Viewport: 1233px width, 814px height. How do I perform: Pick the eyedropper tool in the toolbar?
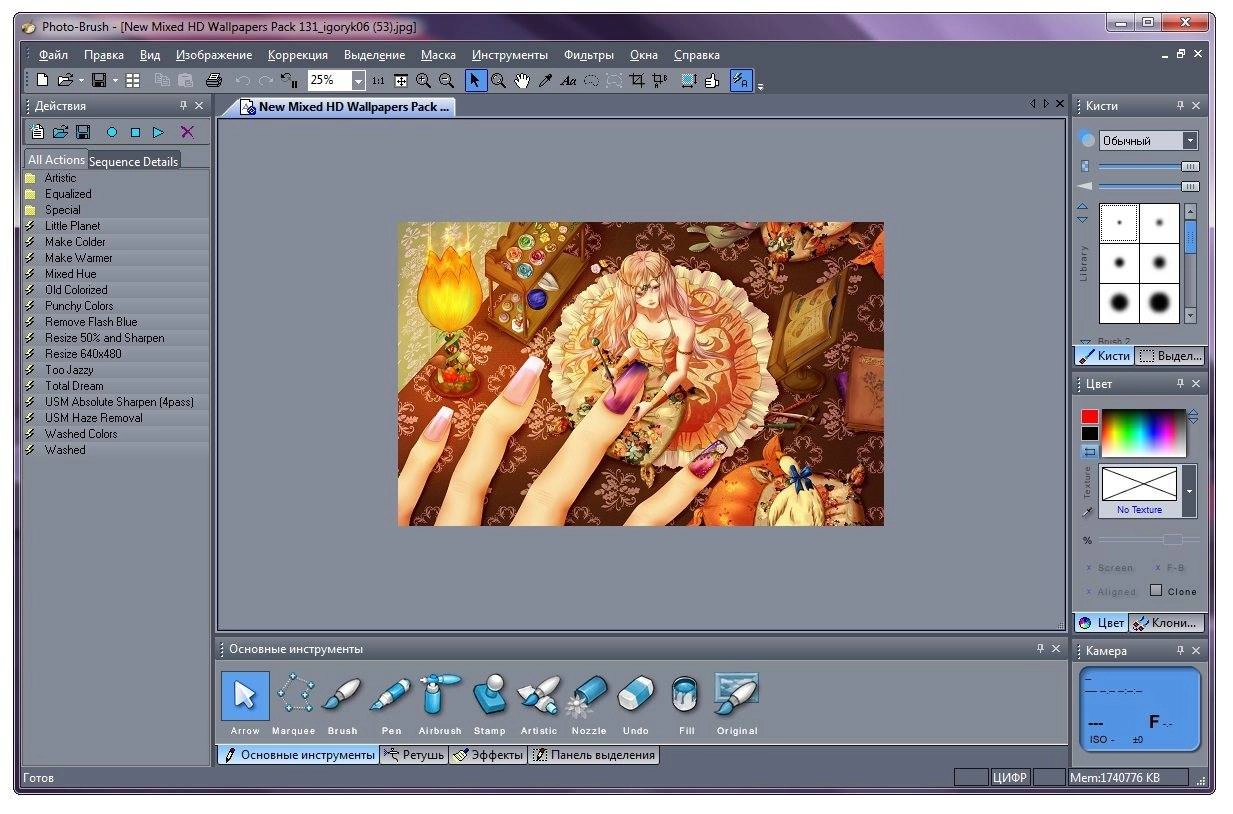pos(545,80)
